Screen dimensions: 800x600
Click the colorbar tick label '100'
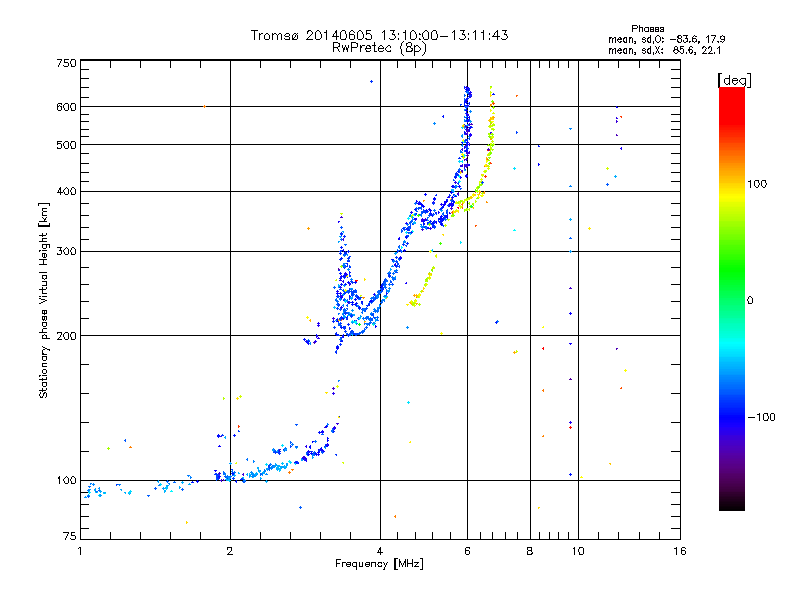click(757, 184)
